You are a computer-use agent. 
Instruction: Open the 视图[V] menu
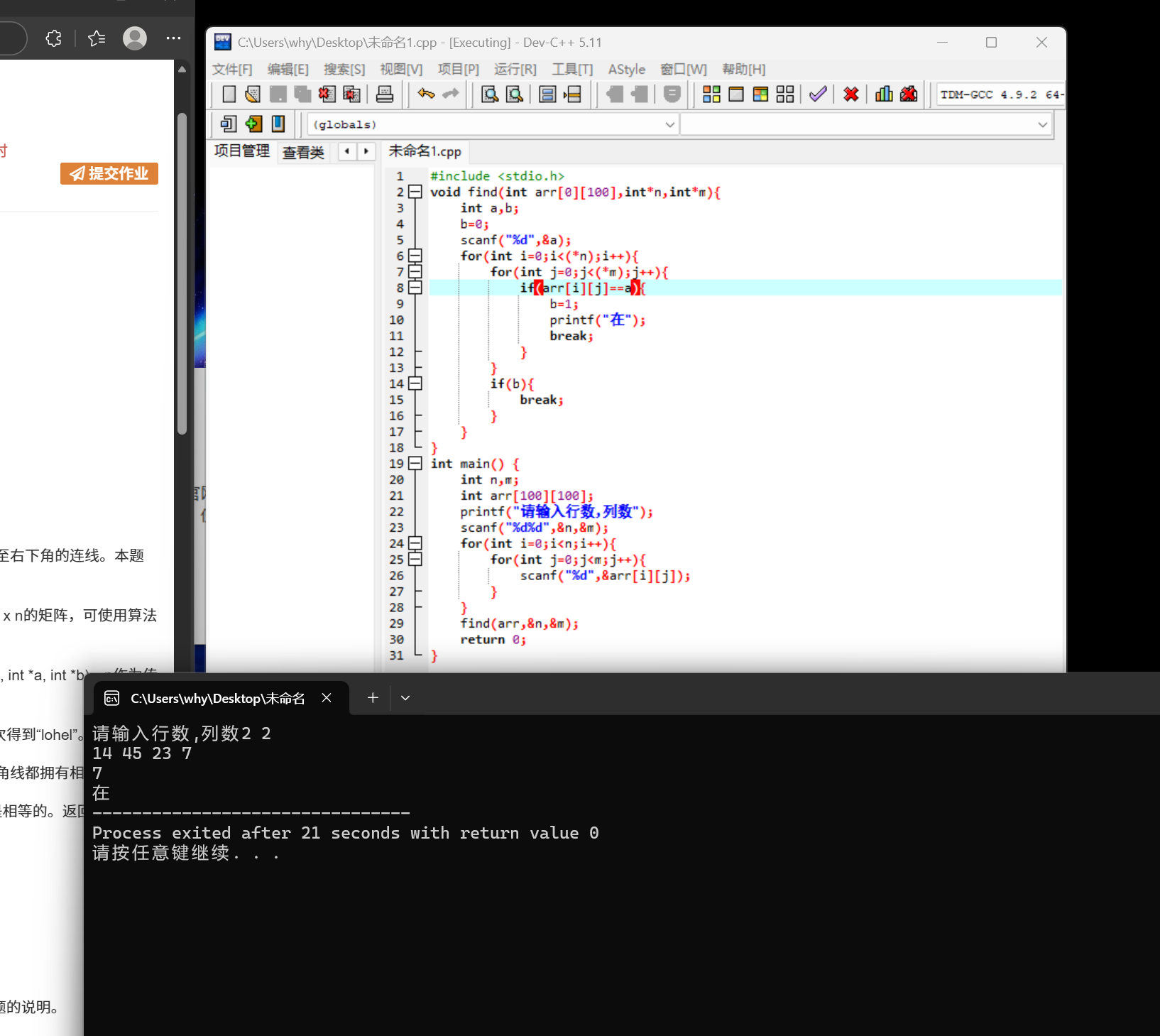pyautogui.click(x=401, y=69)
